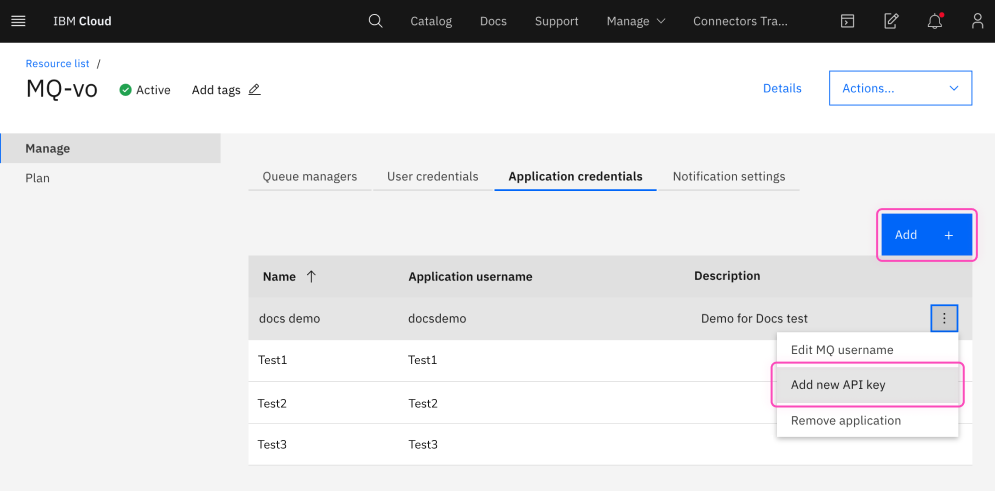Follow the Resource list breadcrumb link

point(57,64)
